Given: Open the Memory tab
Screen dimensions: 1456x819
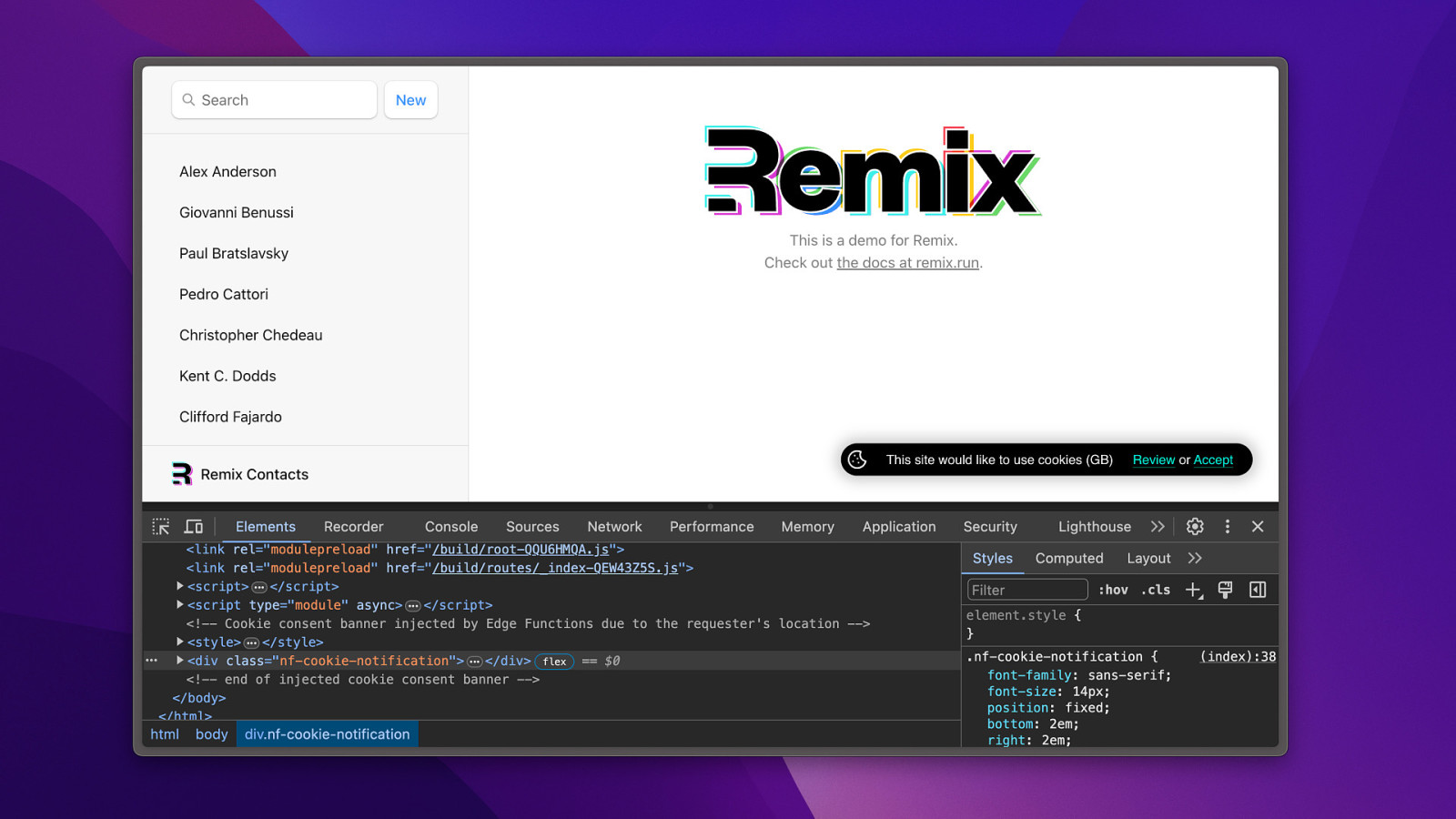Looking at the screenshot, I should [807, 526].
